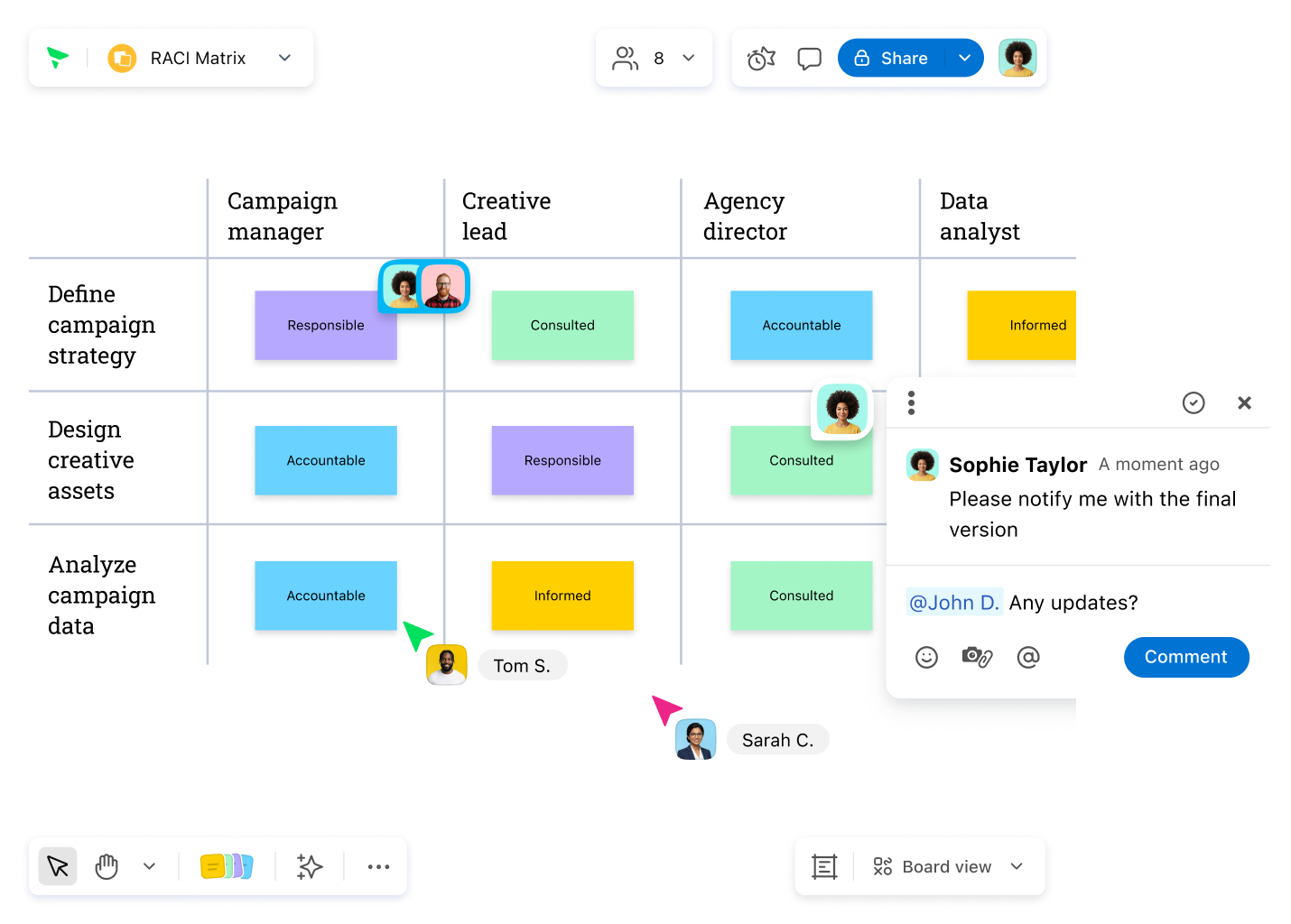The height and width of the screenshot is (924, 1291).
Task: Click the Sarah C. cursor name tag
Action: 777,740
